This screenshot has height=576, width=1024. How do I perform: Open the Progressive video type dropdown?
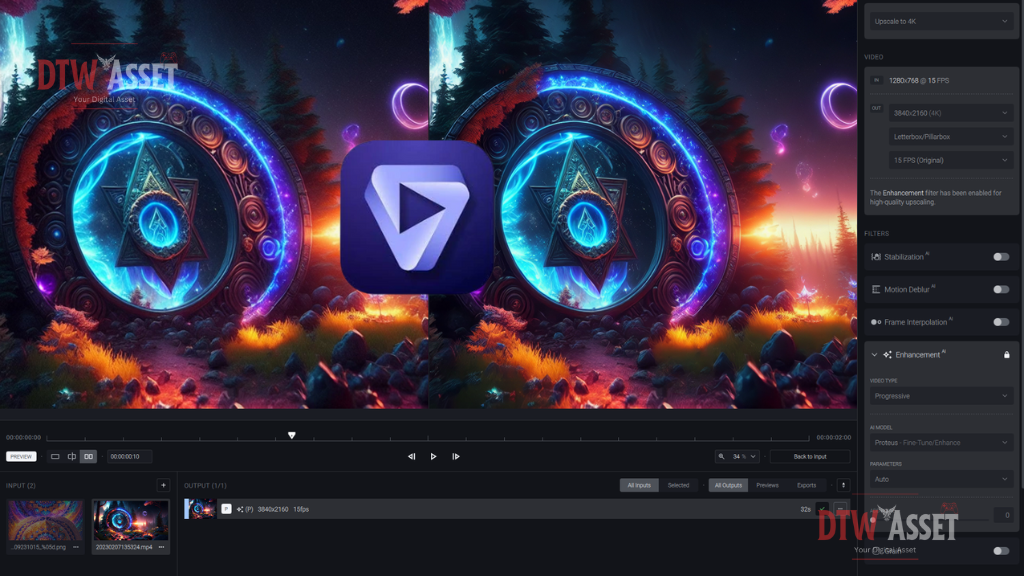point(940,396)
